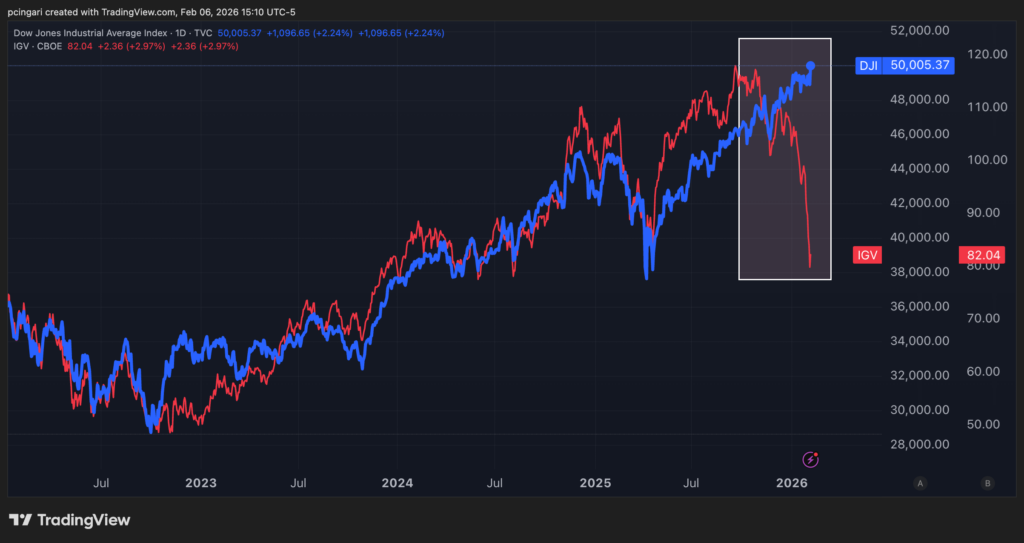Select the IGV · CBOE legend entry

(x=36, y=46)
